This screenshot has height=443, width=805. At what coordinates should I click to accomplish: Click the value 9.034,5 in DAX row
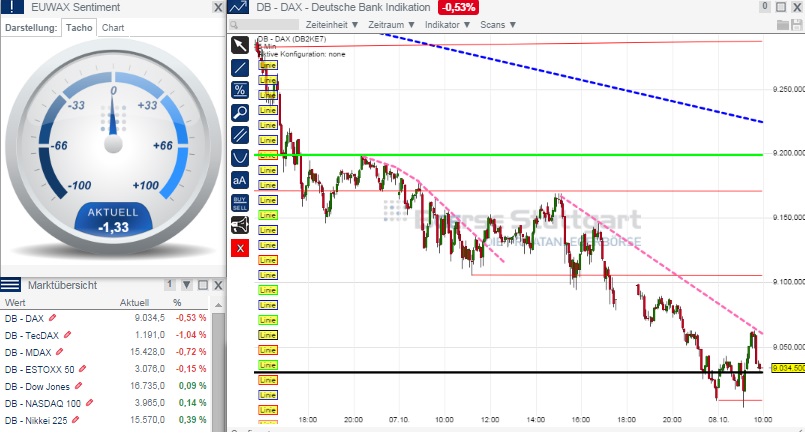[149, 318]
